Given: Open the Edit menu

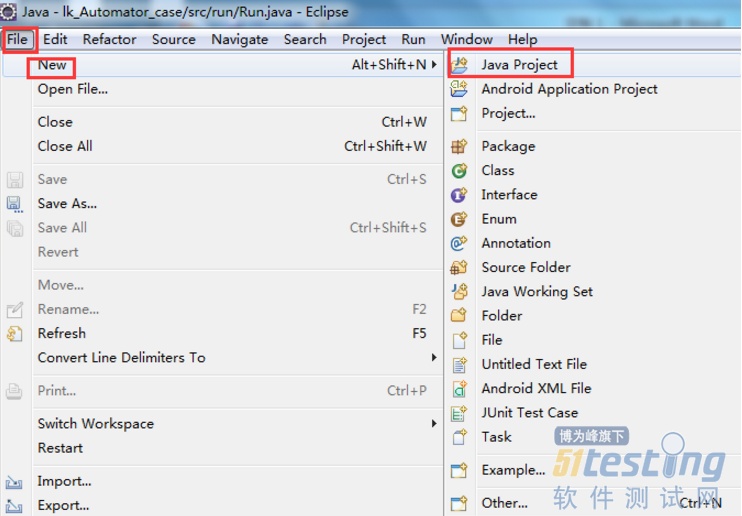Looking at the screenshot, I should click(x=55, y=39).
